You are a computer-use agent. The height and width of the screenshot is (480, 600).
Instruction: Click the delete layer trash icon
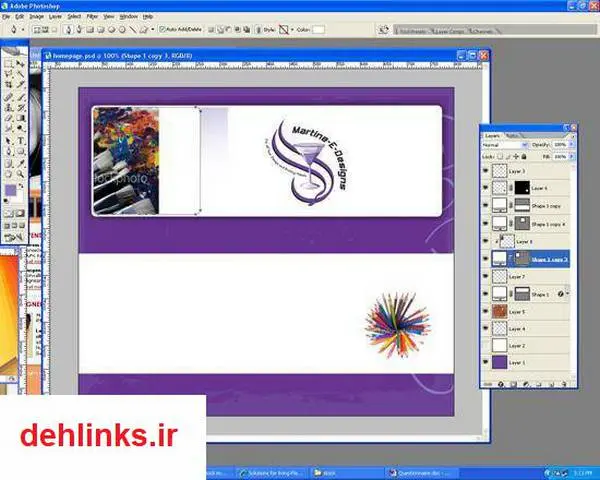tap(564, 384)
